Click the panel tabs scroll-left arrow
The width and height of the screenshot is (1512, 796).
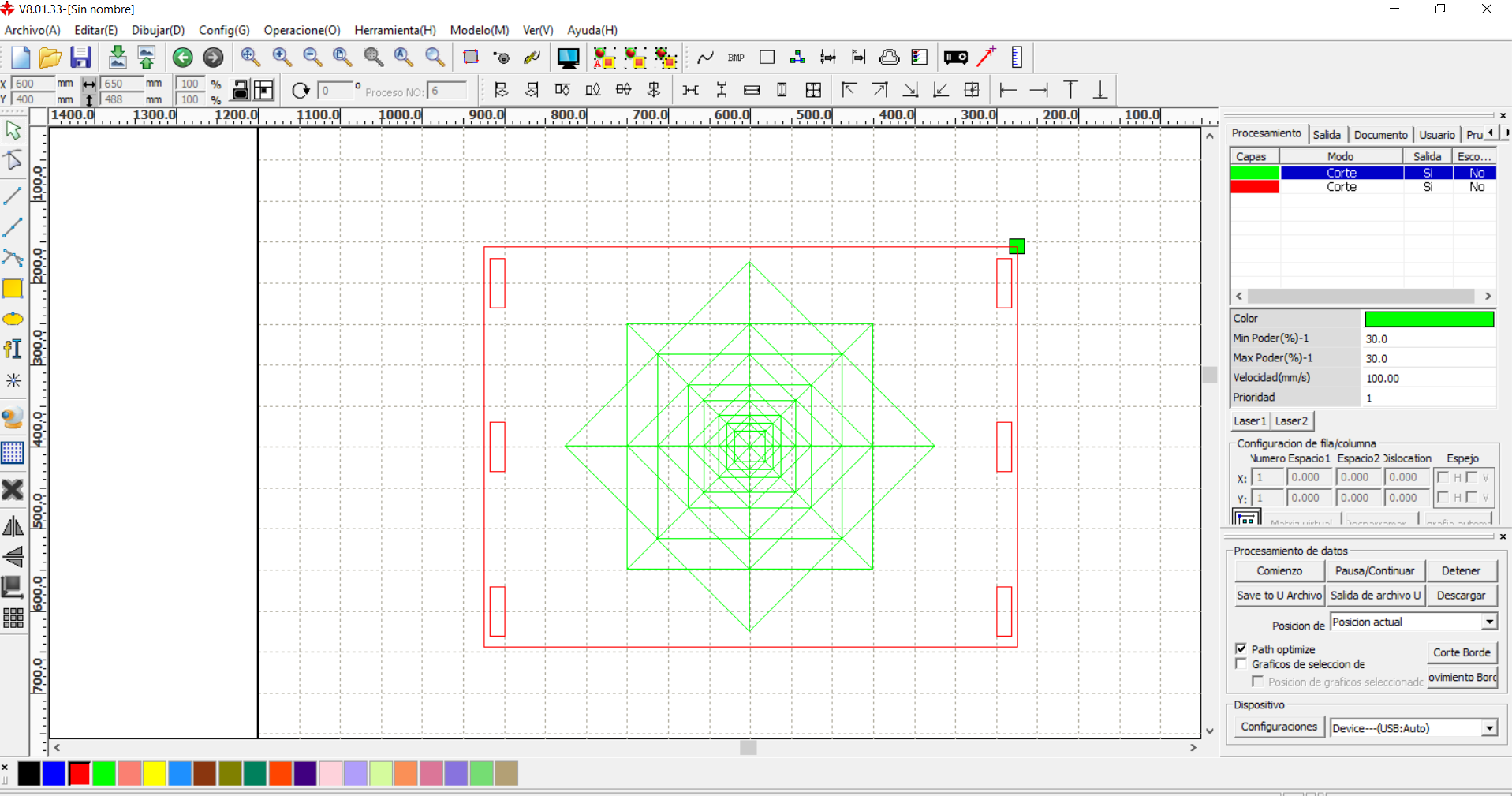click(x=1491, y=133)
